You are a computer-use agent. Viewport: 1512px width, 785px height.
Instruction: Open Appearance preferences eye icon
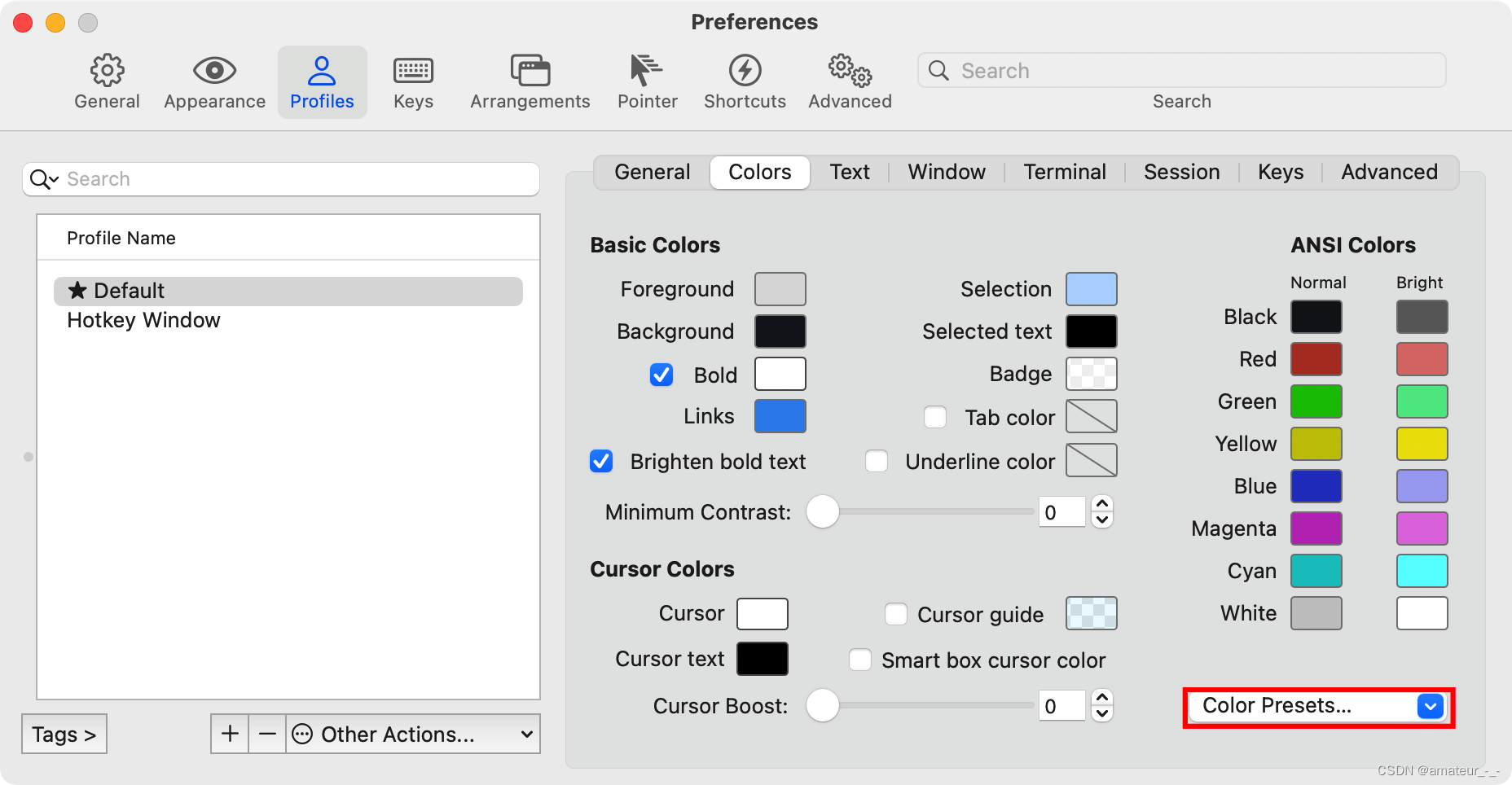214,71
